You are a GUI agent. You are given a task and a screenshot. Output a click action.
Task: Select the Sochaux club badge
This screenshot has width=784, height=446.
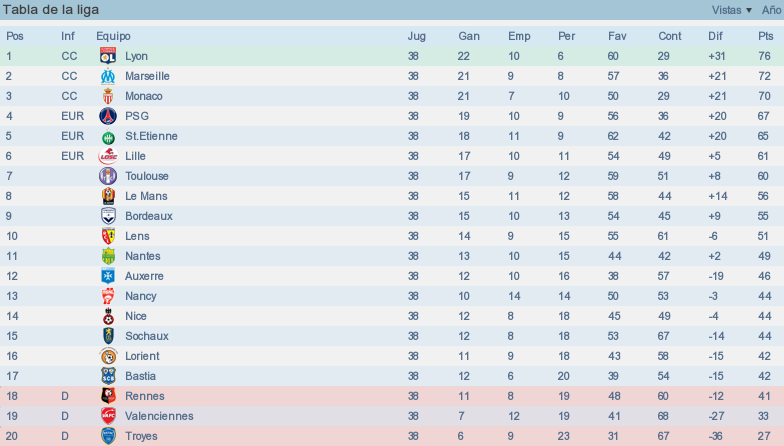(108, 336)
